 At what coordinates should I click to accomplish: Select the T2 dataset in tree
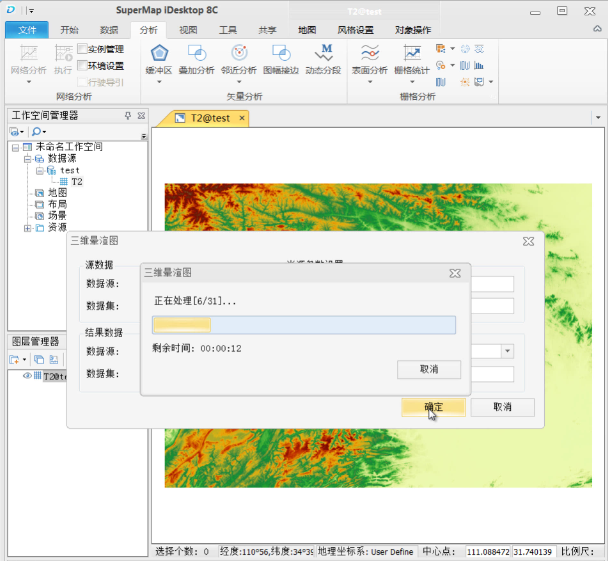point(76,181)
